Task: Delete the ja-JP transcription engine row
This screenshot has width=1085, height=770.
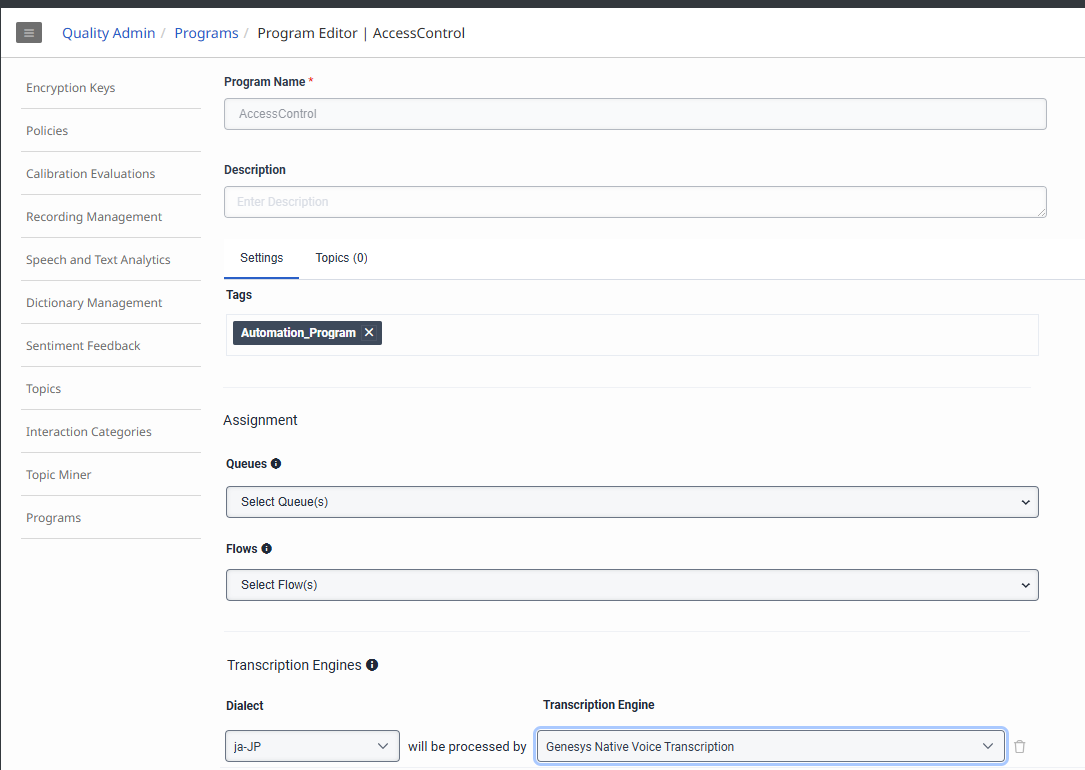Action: click(1020, 746)
